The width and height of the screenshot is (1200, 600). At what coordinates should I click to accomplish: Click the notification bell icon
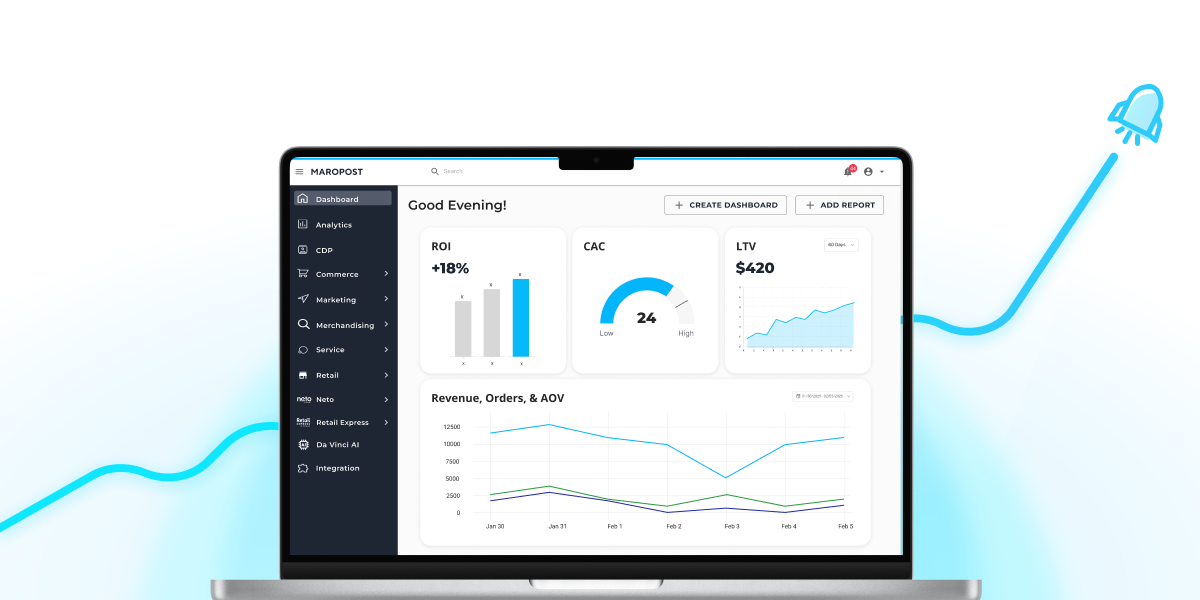848,172
